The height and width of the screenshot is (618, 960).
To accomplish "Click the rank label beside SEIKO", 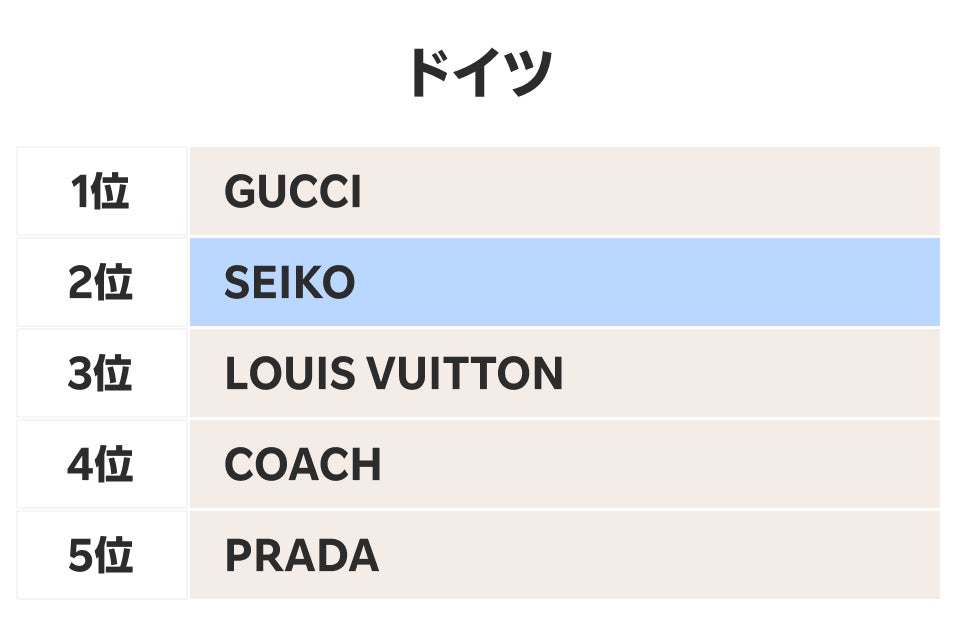I will coord(101,283).
